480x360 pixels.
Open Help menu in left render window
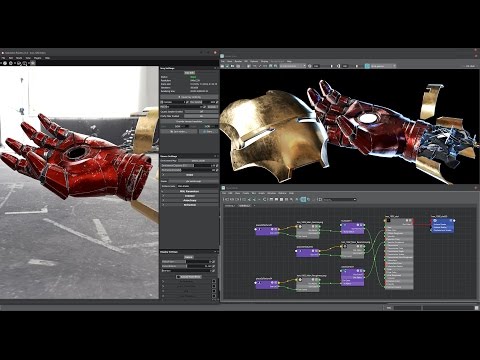coord(47,58)
